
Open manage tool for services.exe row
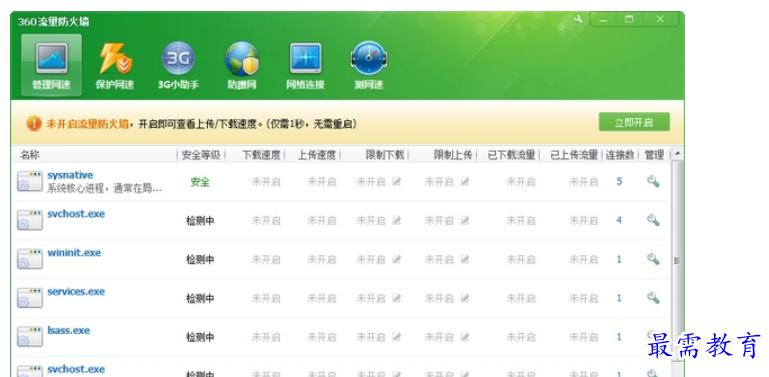[653, 298]
